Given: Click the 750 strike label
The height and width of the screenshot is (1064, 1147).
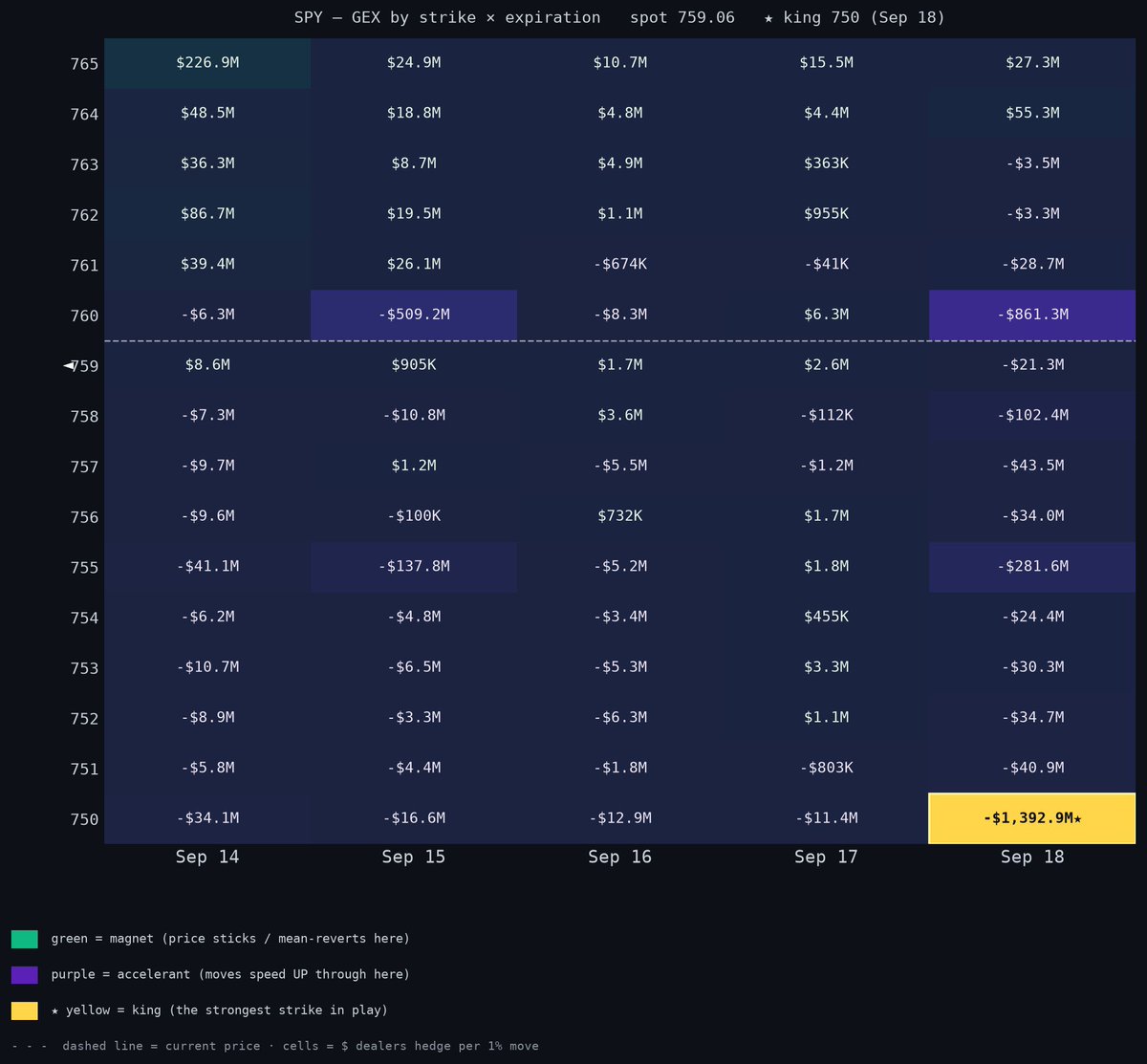Looking at the screenshot, I should [84, 820].
